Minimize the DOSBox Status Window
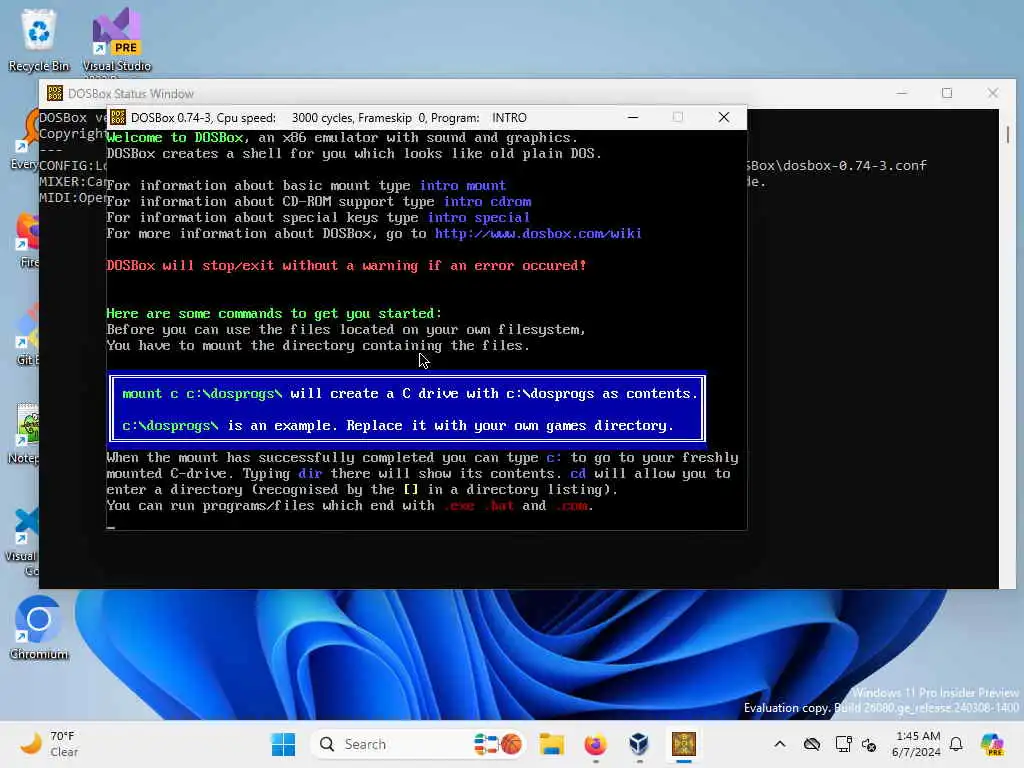 click(902, 93)
